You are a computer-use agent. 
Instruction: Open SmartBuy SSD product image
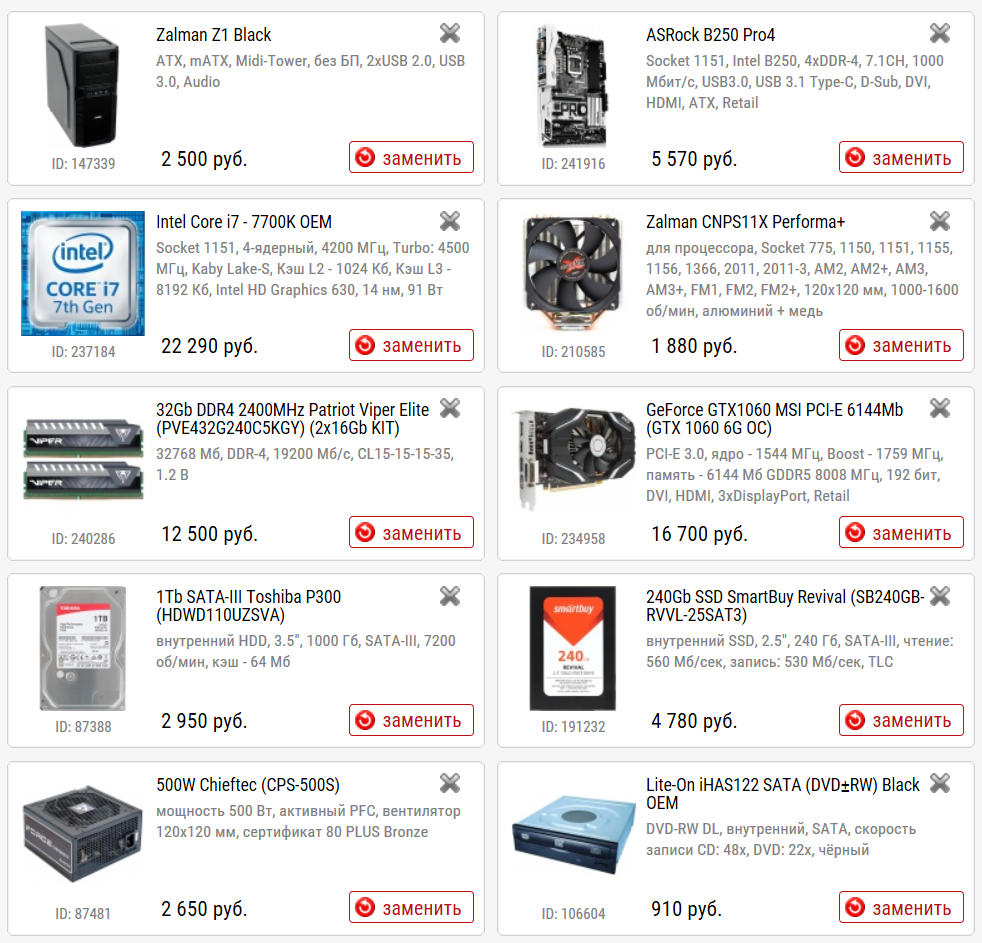point(573,648)
